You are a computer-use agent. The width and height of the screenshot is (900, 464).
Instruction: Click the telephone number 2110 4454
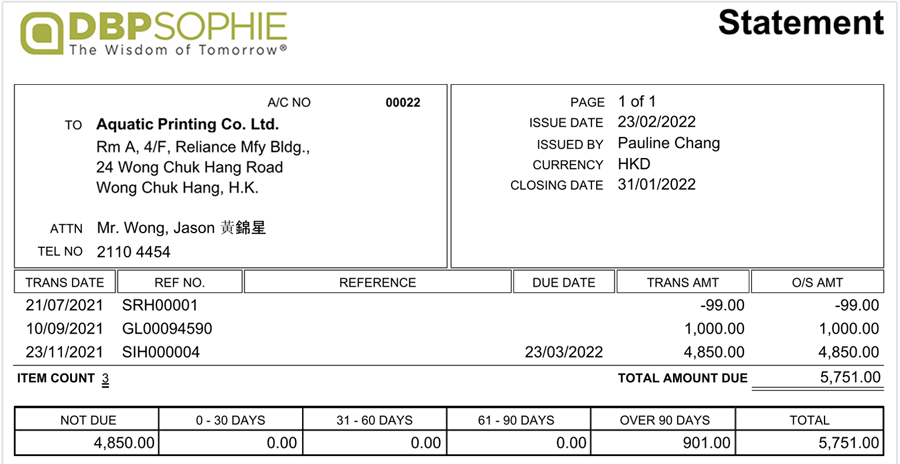coord(133,252)
